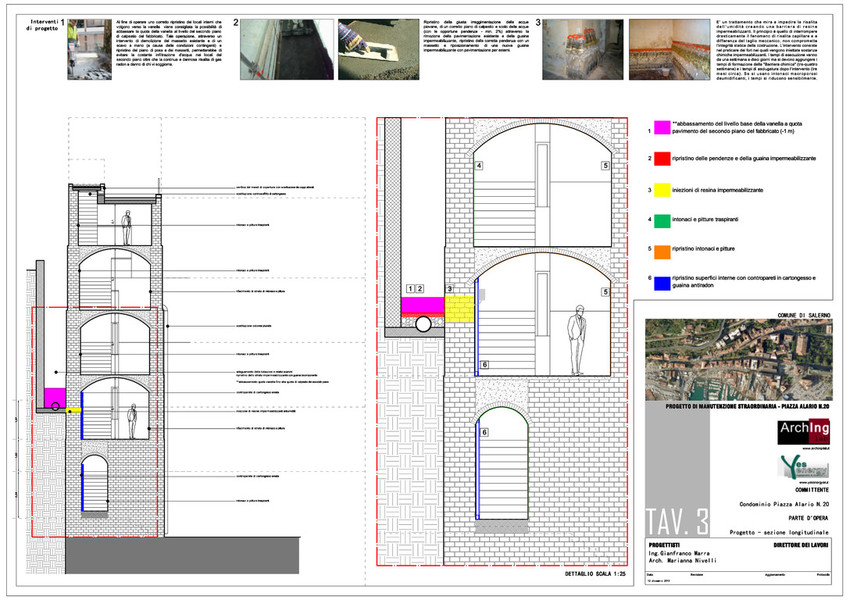Select numbered box 3 above the yellow block

(x=450, y=289)
